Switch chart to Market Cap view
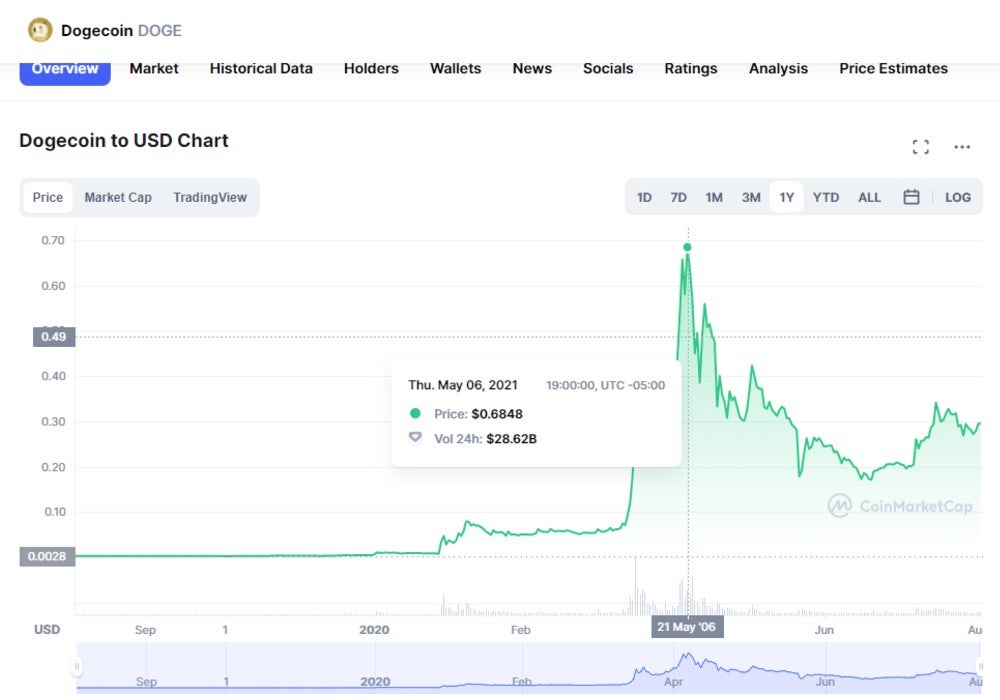 pyautogui.click(x=118, y=198)
